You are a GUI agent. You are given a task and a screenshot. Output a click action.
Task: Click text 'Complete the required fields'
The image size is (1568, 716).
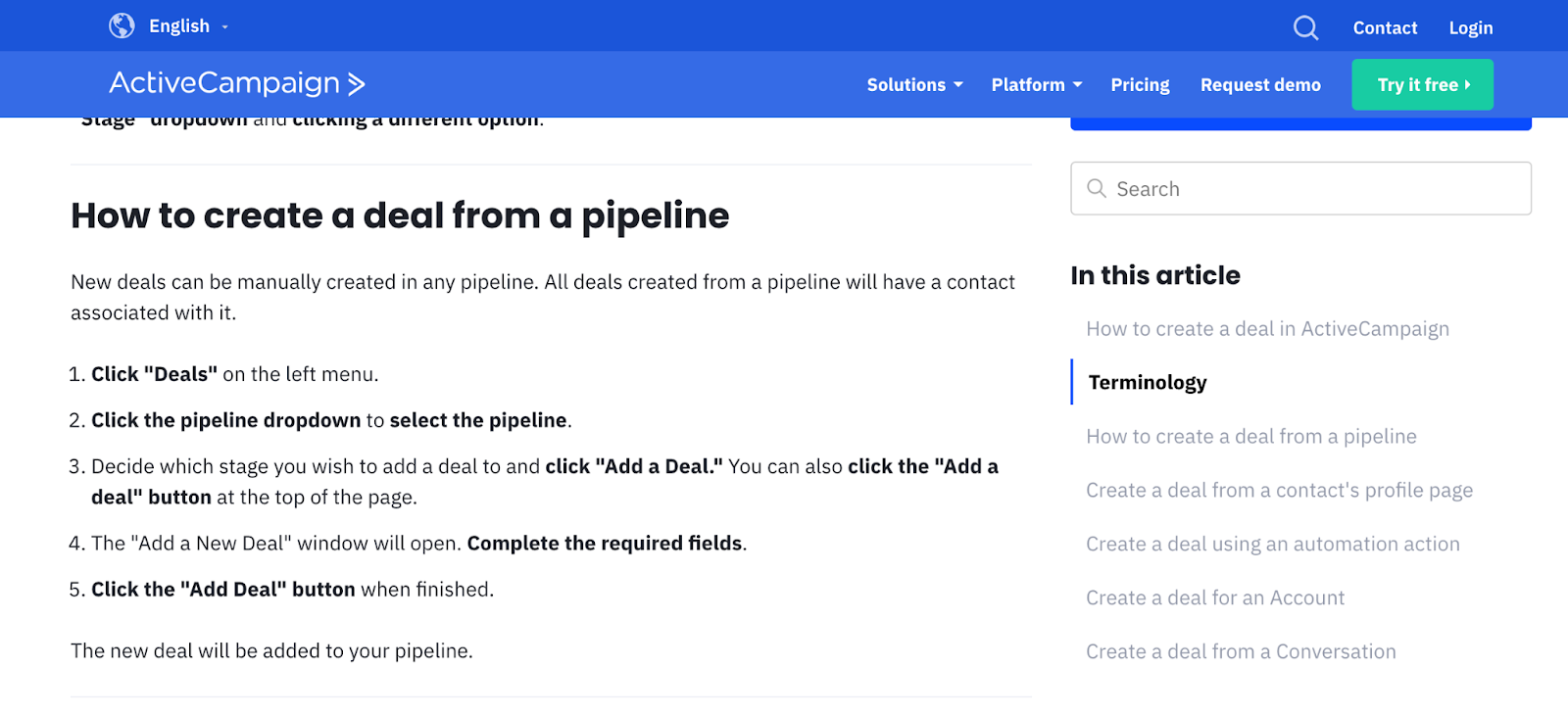tap(605, 544)
